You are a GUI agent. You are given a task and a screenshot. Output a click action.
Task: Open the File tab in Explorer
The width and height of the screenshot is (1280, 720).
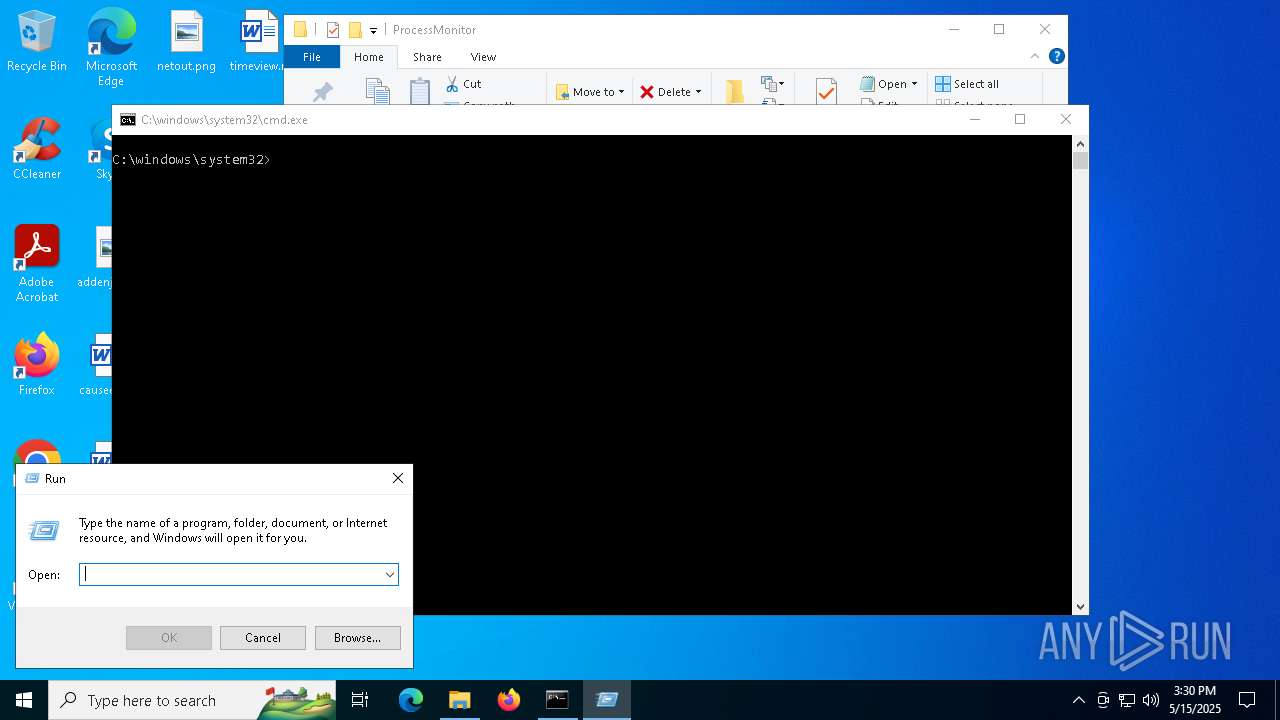click(312, 57)
